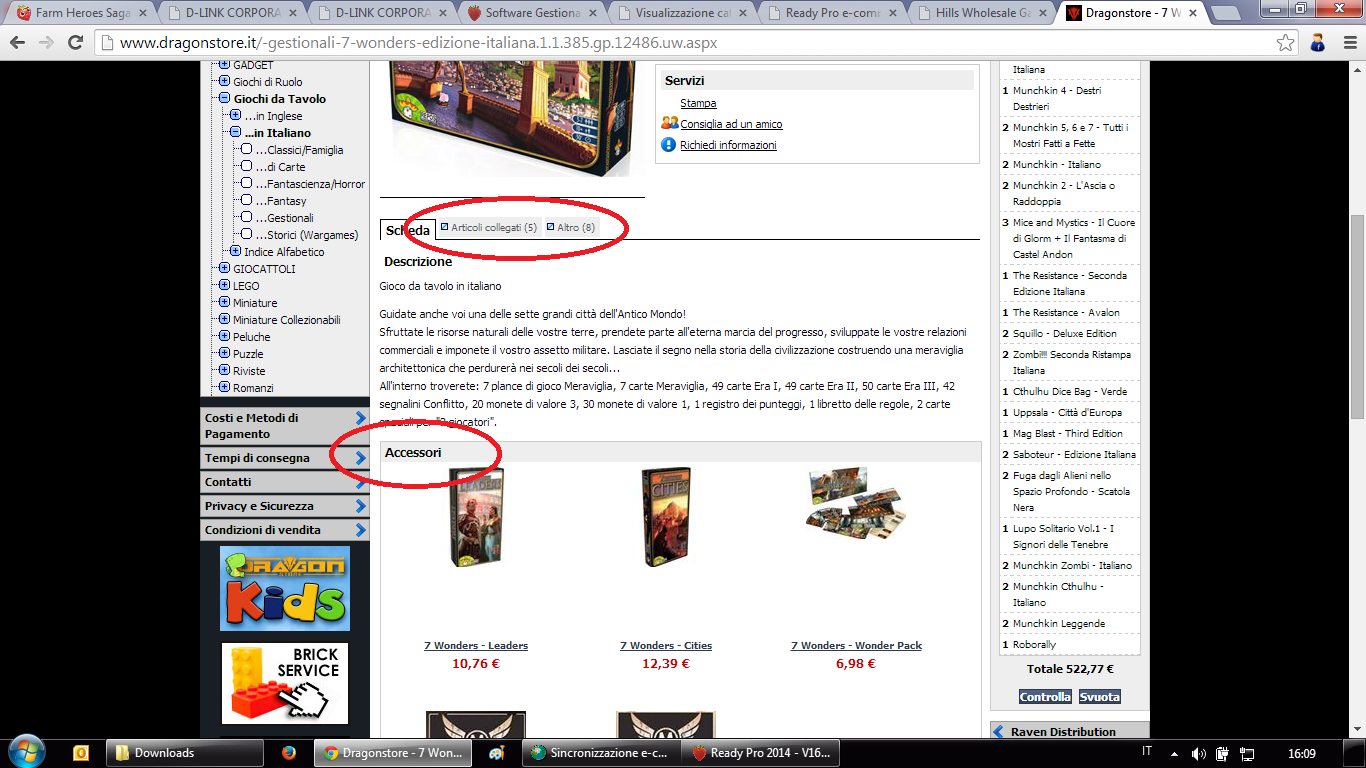Image resolution: width=1366 pixels, height=768 pixels.
Task: Select the ...Gestionali category
Action: click(x=284, y=218)
